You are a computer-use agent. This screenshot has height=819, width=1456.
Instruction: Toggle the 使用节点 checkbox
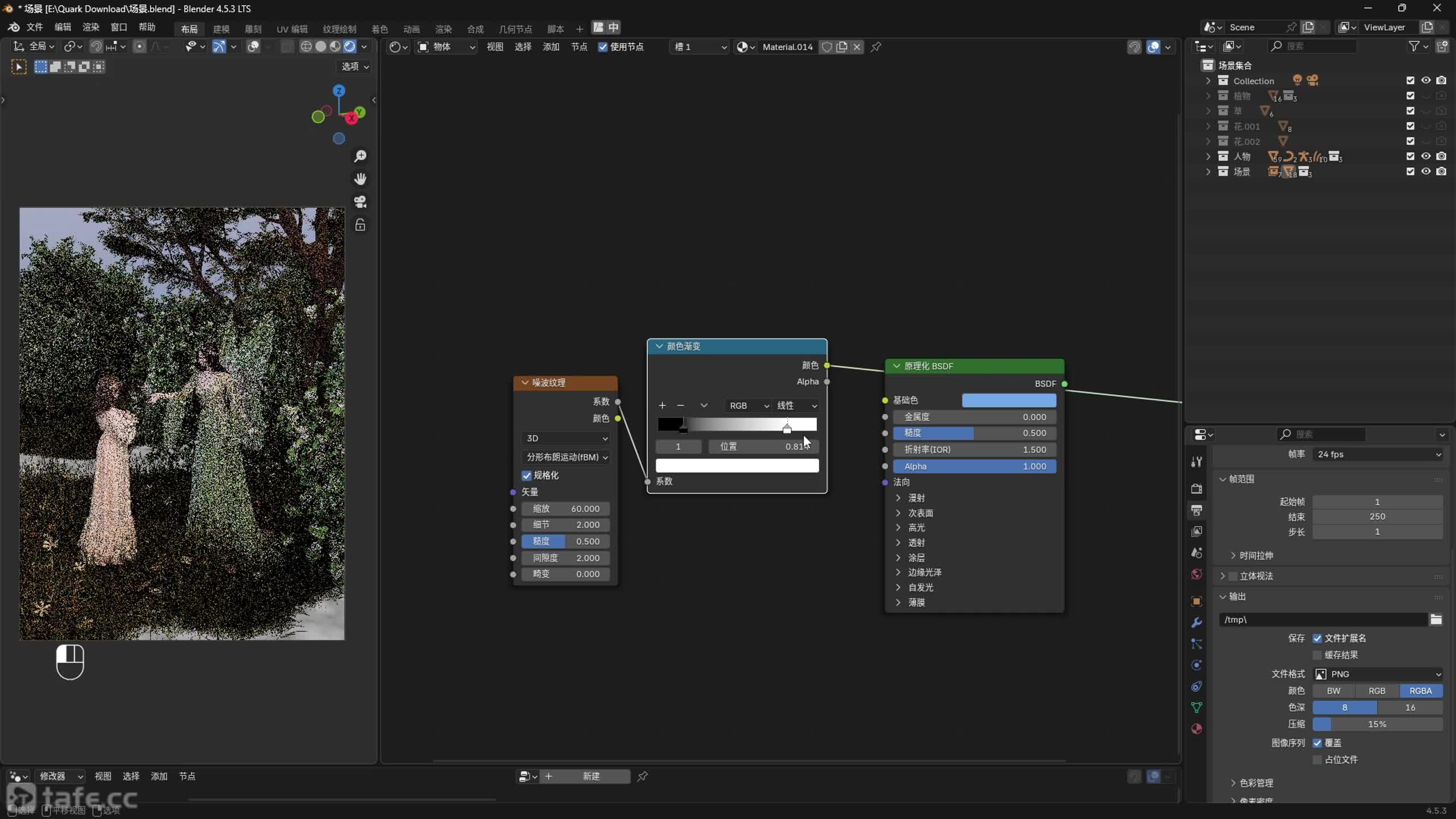tap(603, 47)
